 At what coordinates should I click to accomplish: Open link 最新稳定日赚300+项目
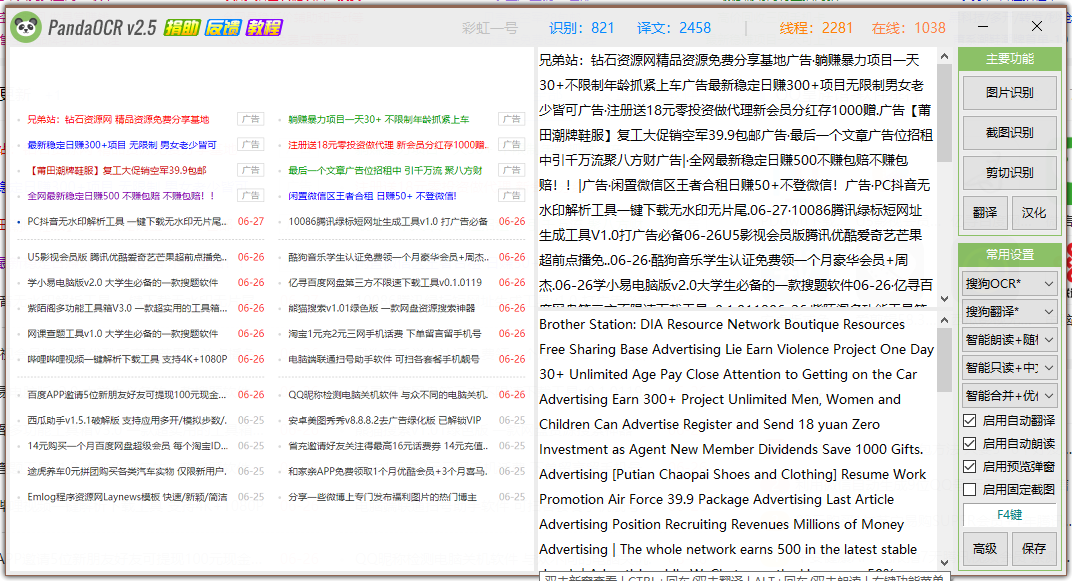pos(122,145)
